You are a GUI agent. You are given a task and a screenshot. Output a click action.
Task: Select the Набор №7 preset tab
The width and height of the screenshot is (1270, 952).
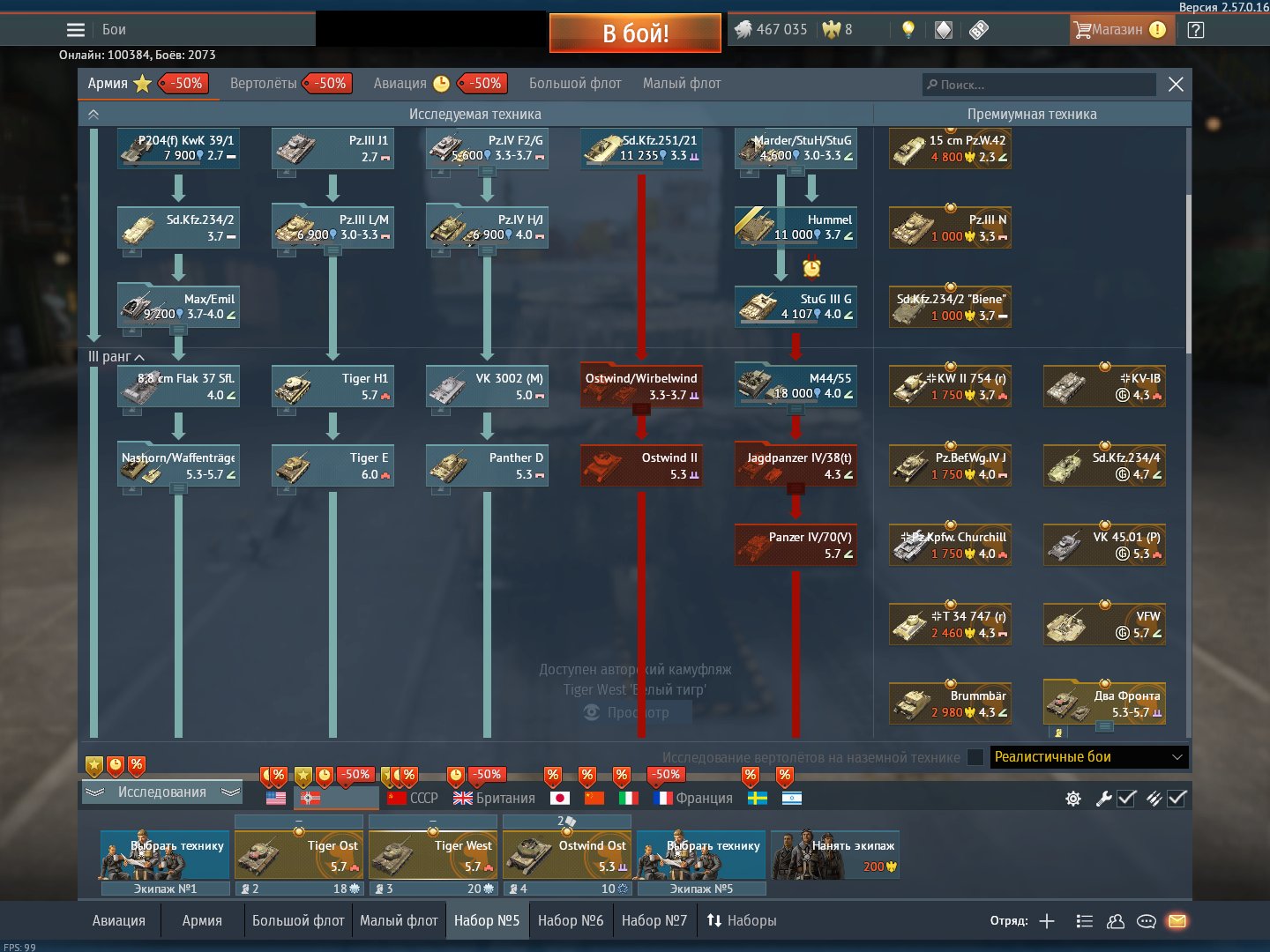(654, 921)
